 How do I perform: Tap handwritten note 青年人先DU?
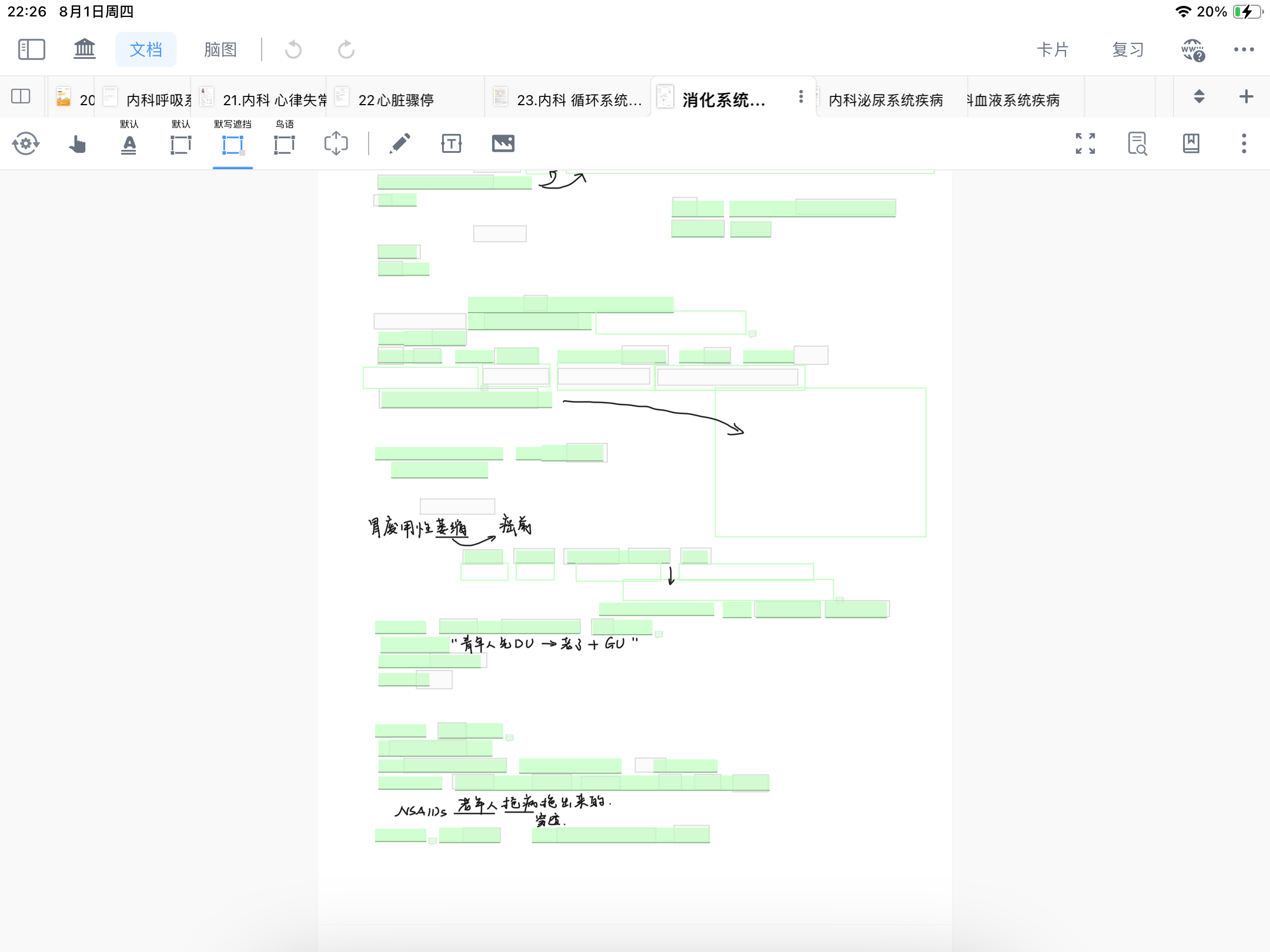pyautogui.click(x=544, y=643)
